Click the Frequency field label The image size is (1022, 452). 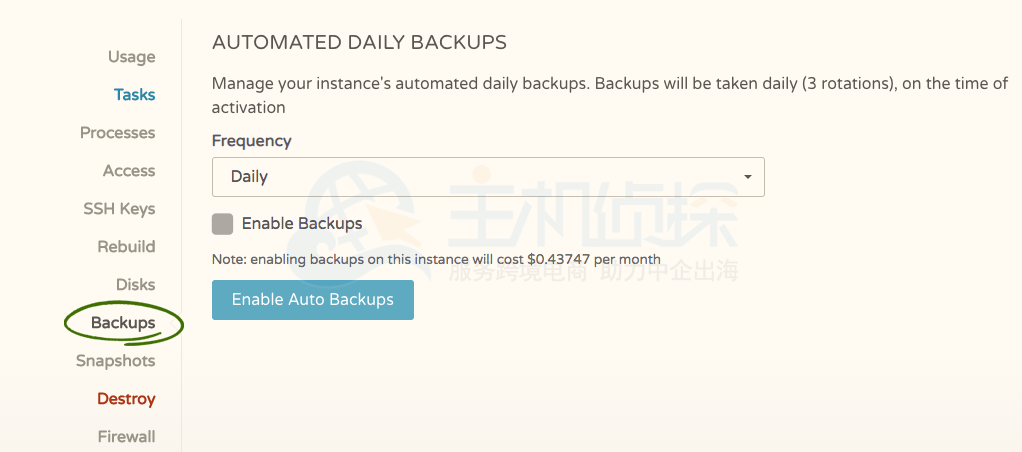pos(252,141)
